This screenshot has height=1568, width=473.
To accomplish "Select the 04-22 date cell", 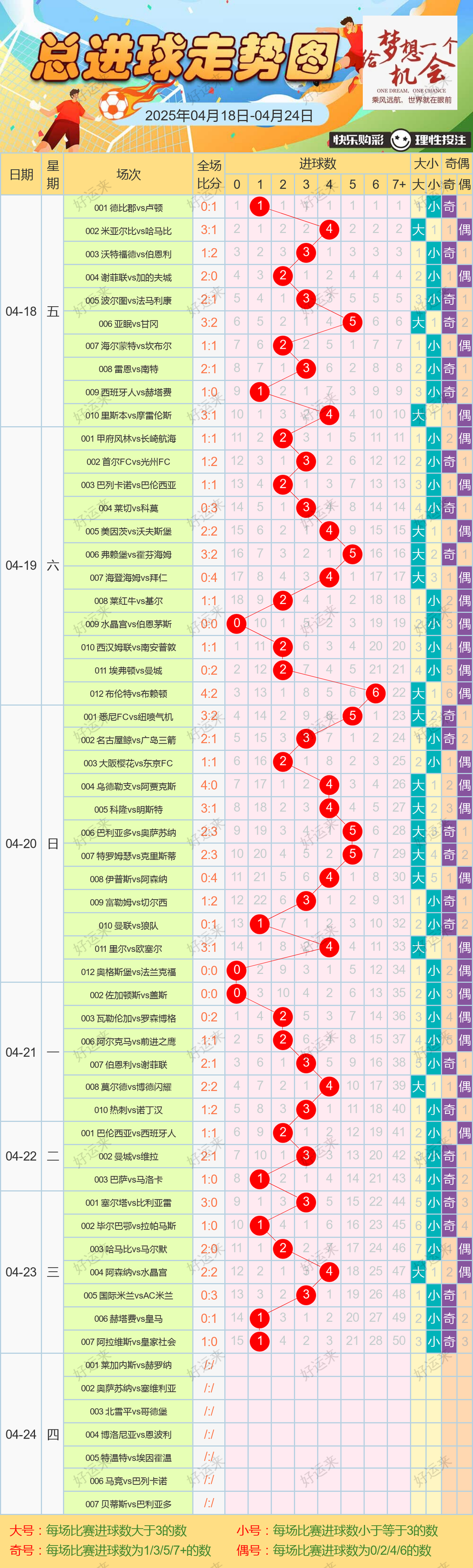I will pos(21,1156).
